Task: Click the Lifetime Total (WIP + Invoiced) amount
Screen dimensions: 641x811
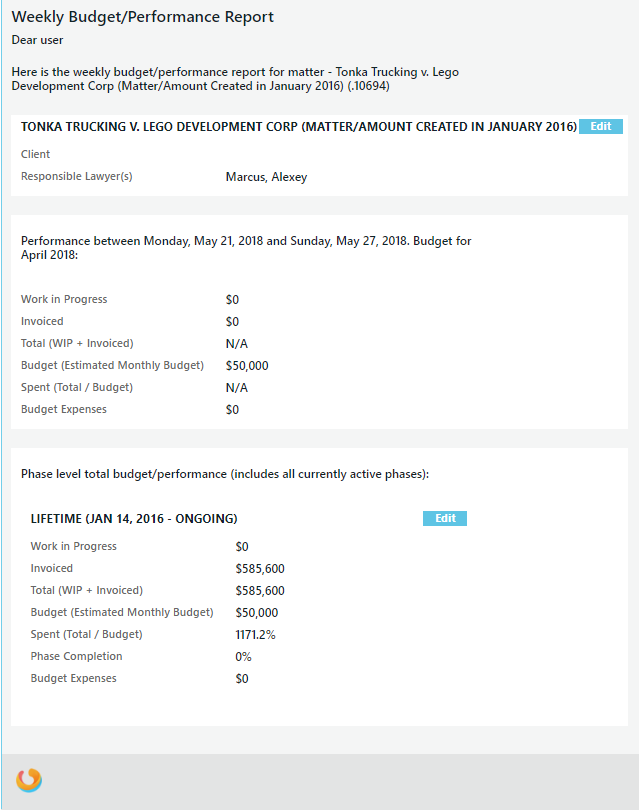Action: (x=260, y=591)
